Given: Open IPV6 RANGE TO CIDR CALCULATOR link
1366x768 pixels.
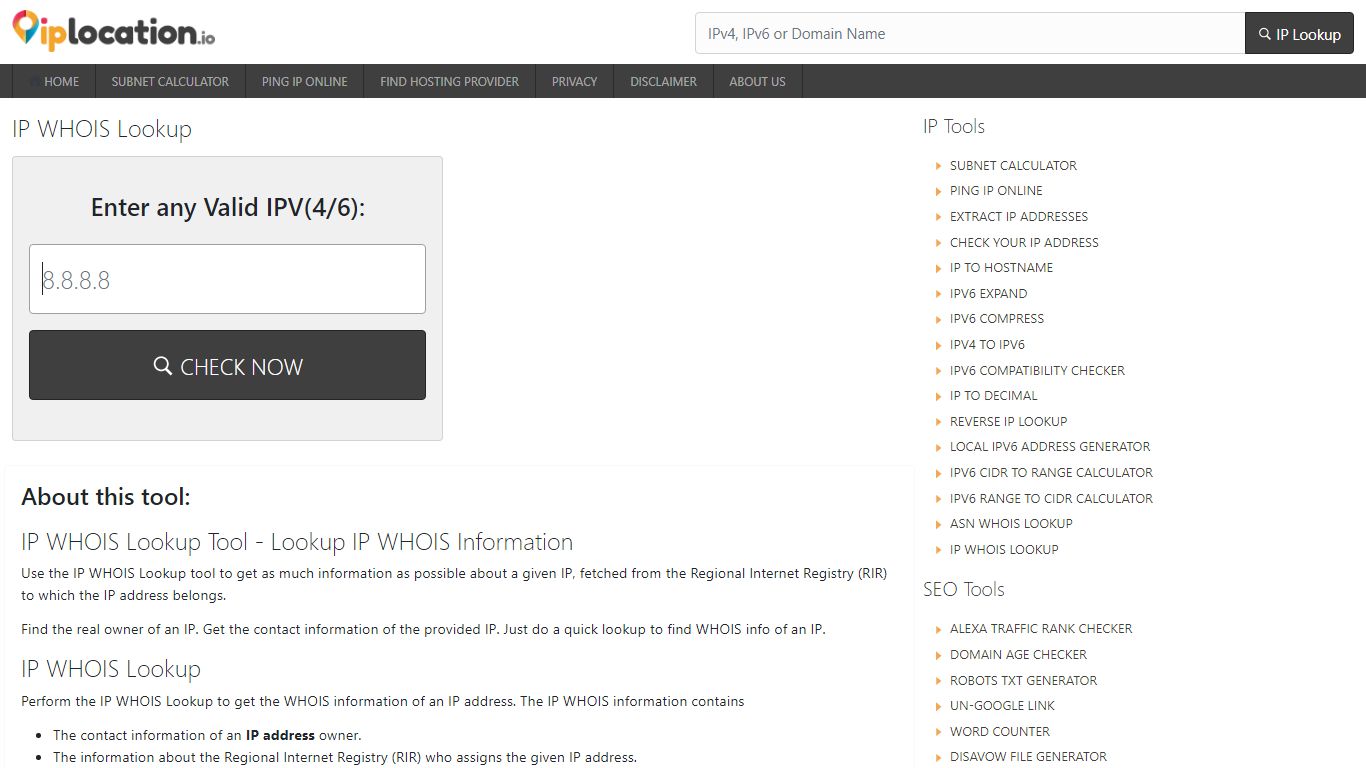Looking at the screenshot, I should (1051, 499).
